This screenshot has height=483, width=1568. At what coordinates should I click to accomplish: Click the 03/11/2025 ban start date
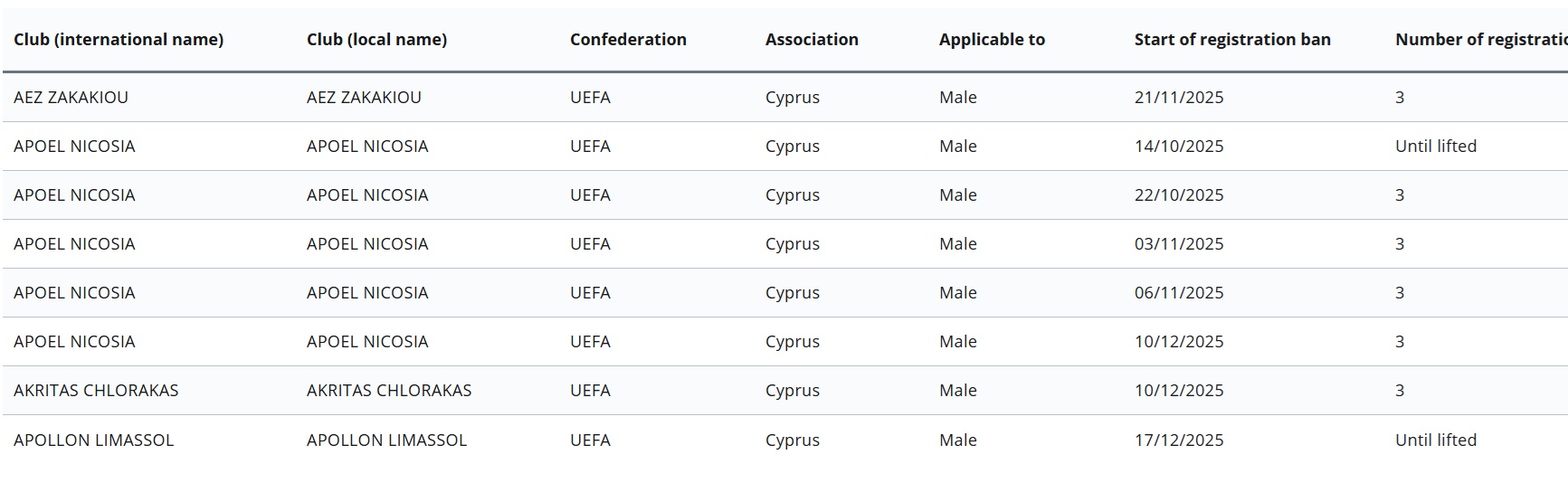pyautogui.click(x=1179, y=244)
